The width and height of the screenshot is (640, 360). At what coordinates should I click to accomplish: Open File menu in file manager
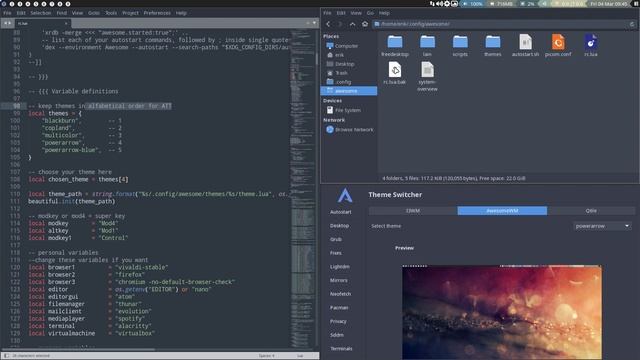tap(327, 13)
